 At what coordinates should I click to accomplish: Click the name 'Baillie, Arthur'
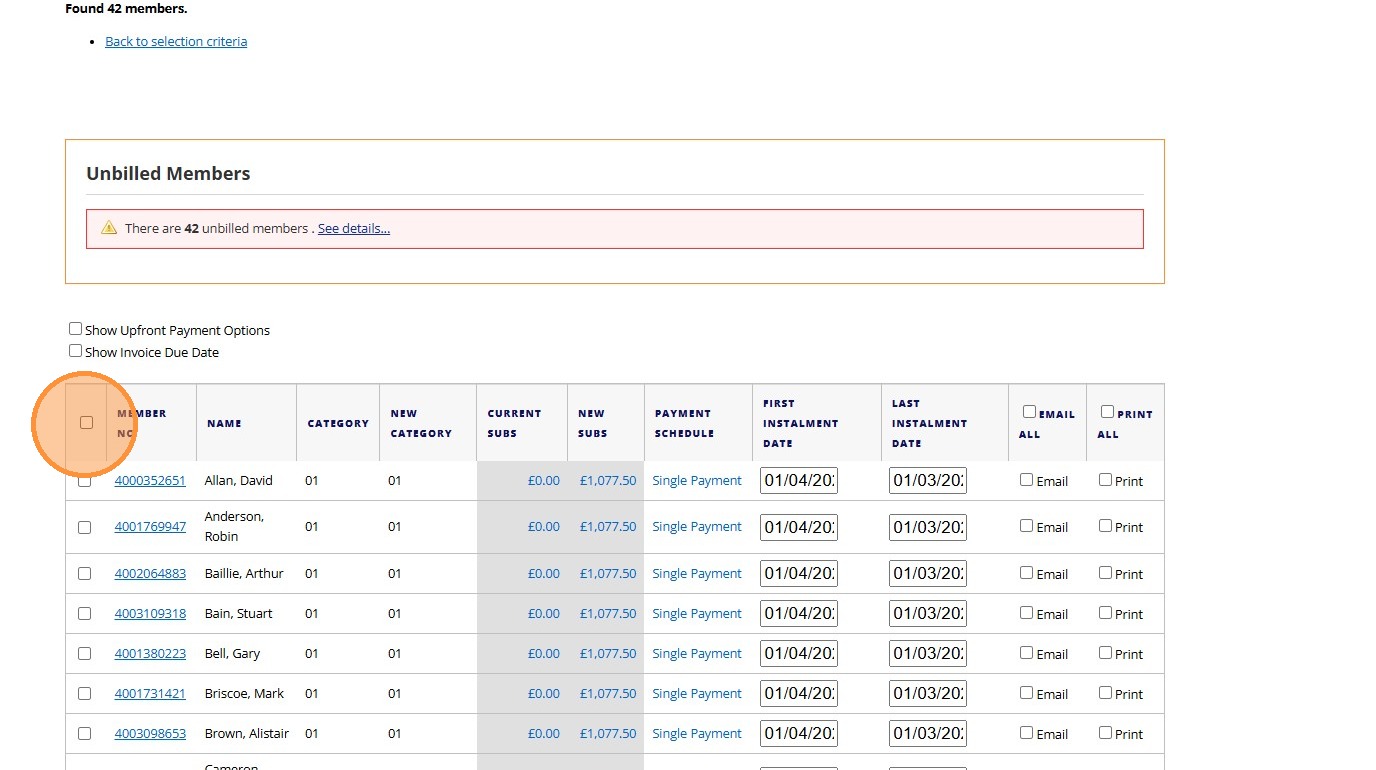(x=244, y=573)
